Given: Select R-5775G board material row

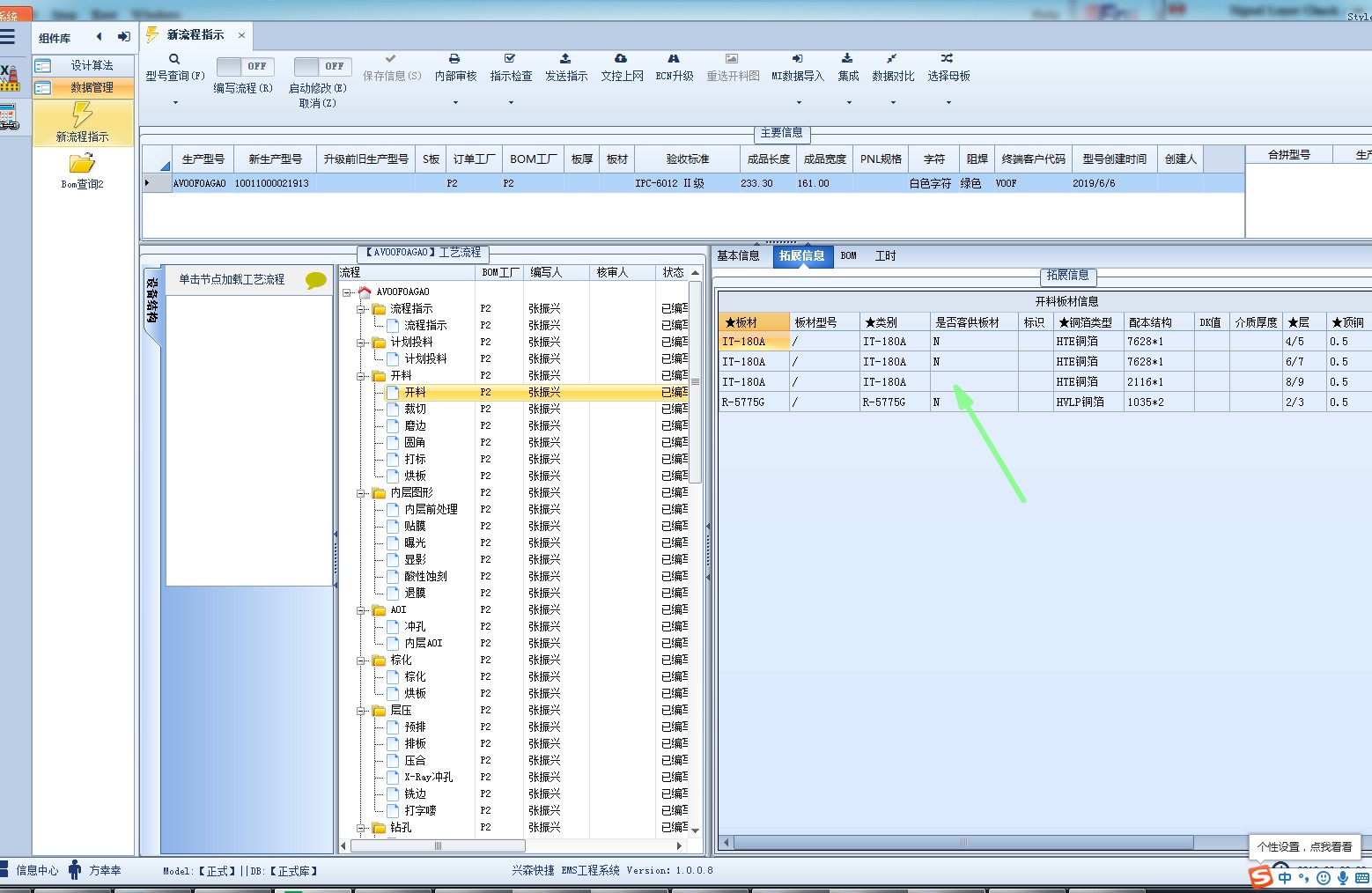Looking at the screenshot, I should click(x=1045, y=402).
